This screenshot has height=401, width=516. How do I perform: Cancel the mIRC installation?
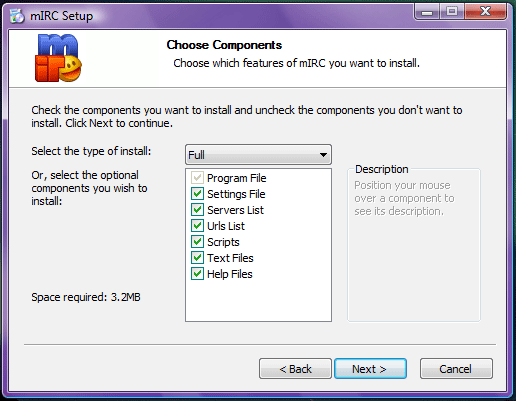pyautogui.click(x=456, y=369)
